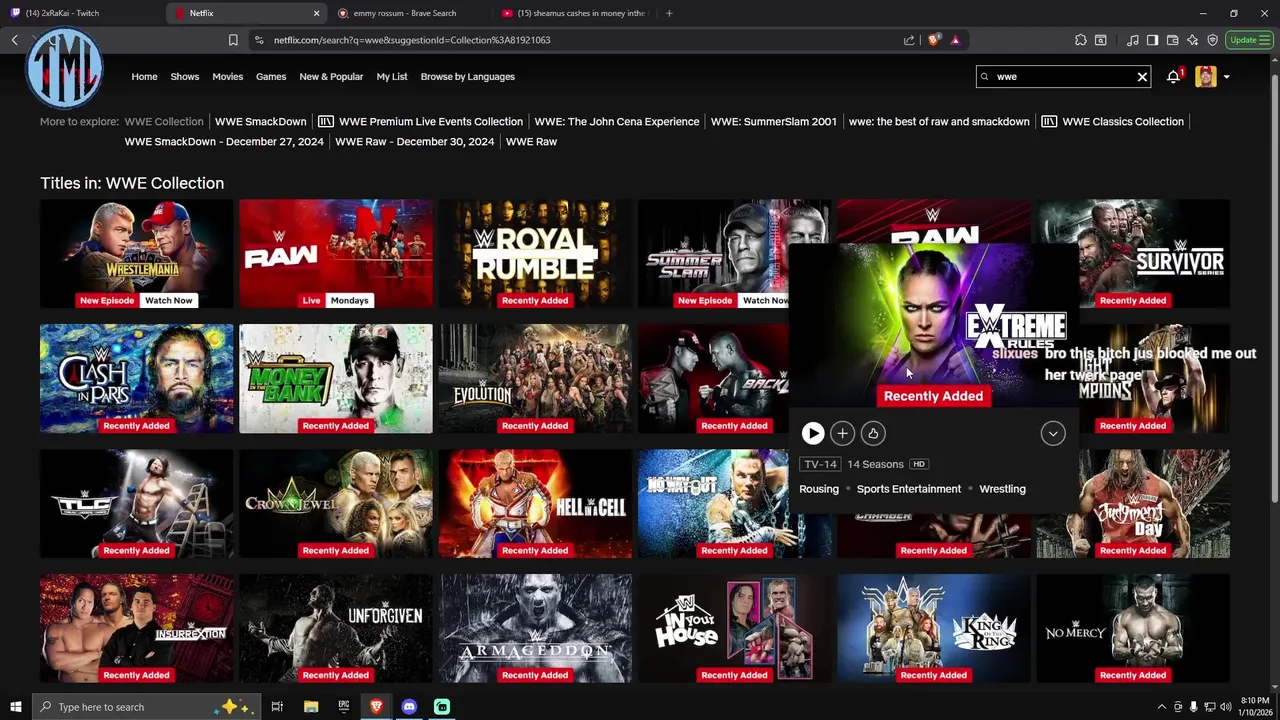
Task: Explore WWE Classics Collection
Action: click(1123, 121)
